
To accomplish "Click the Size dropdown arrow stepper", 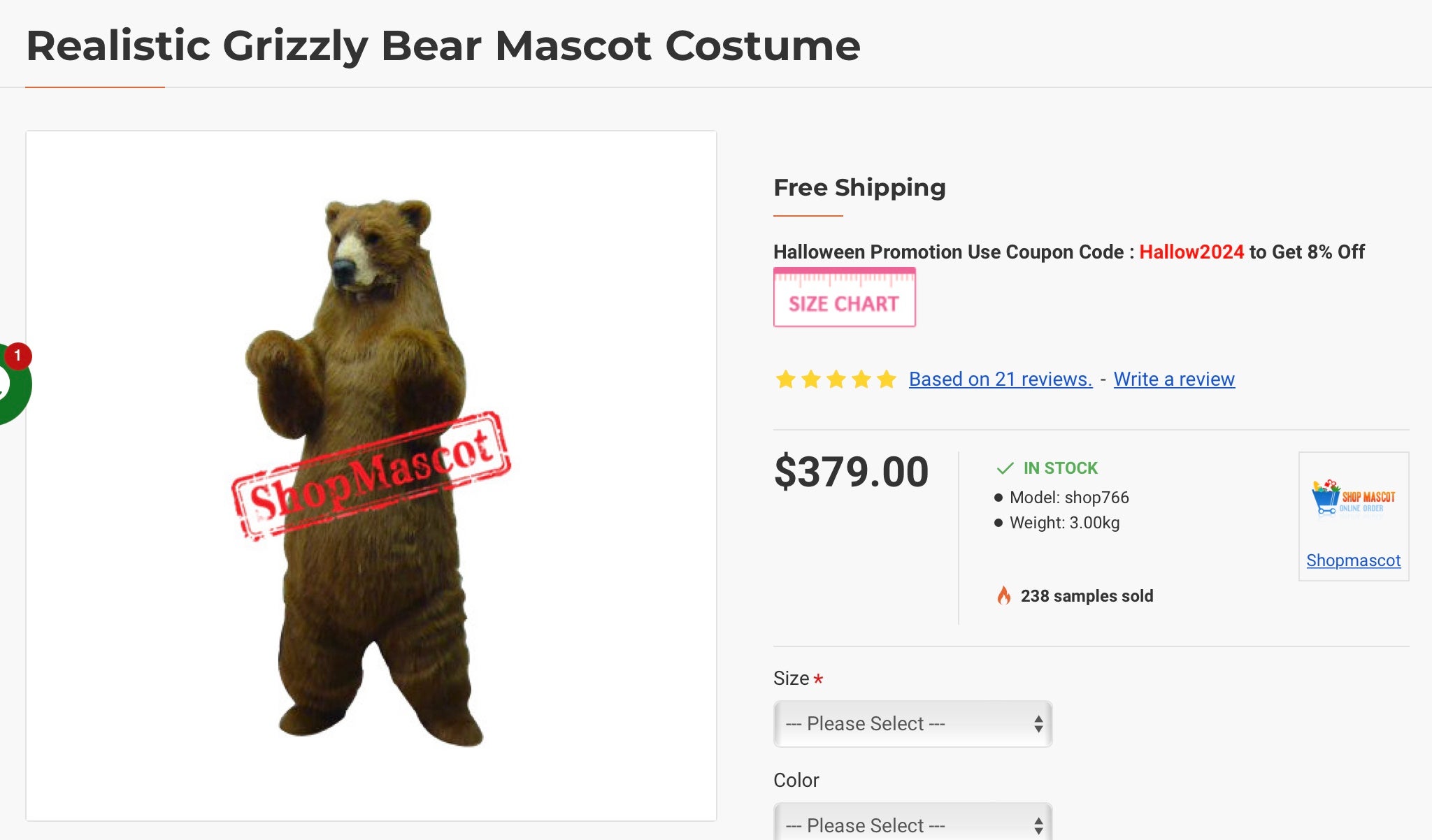I will [x=1038, y=724].
